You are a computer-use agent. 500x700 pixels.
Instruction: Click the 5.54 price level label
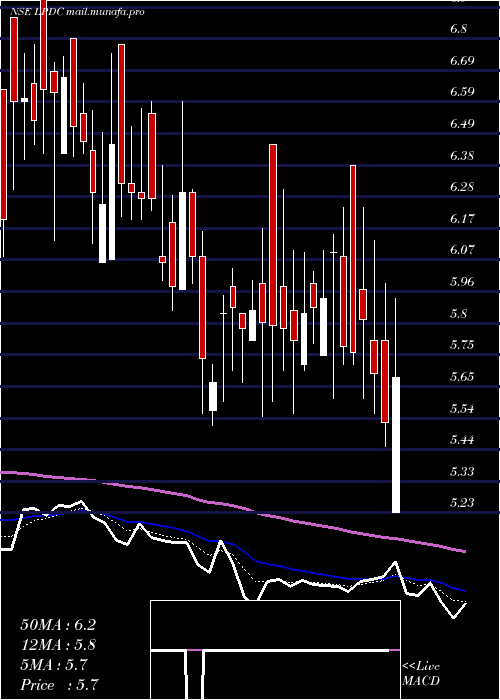coord(462,408)
